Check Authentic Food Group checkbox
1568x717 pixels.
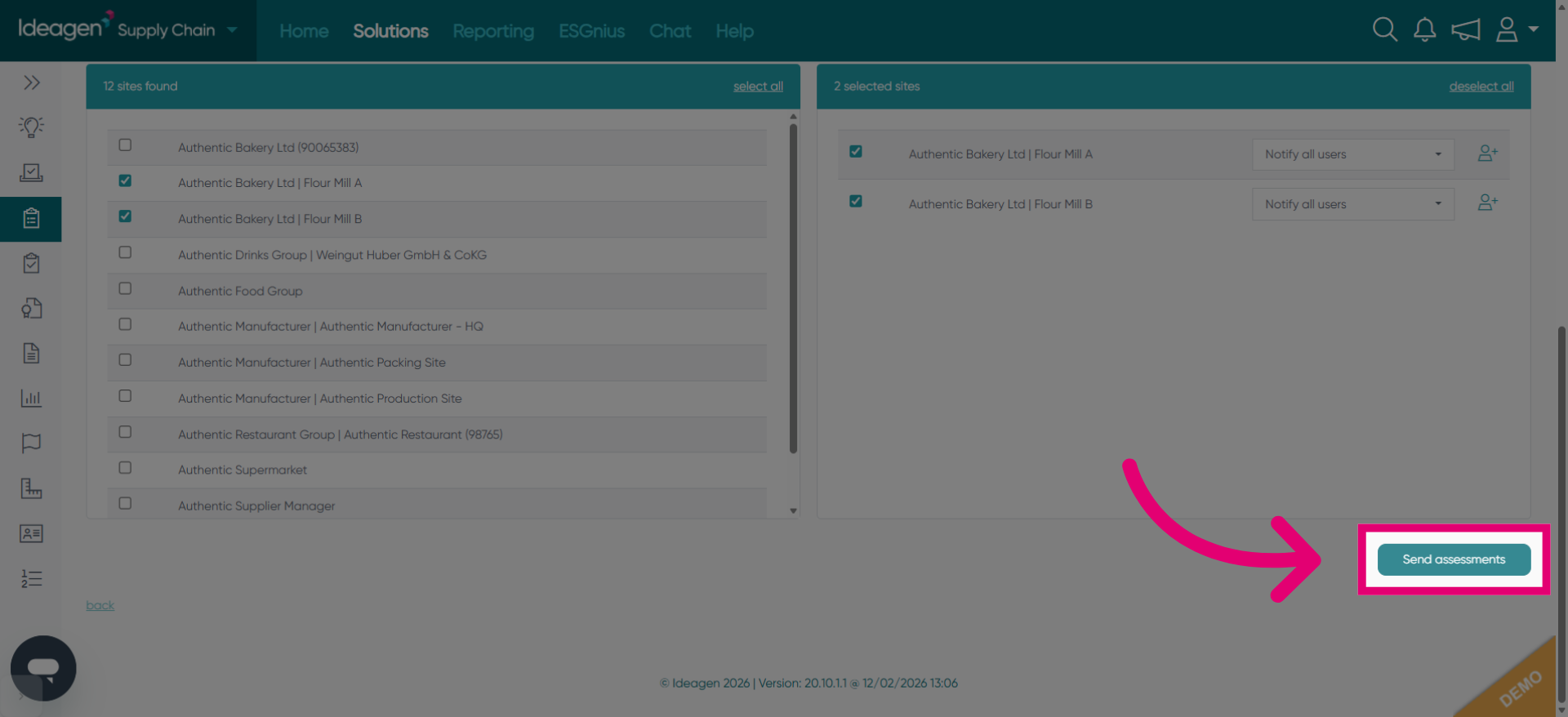(x=125, y=288)
